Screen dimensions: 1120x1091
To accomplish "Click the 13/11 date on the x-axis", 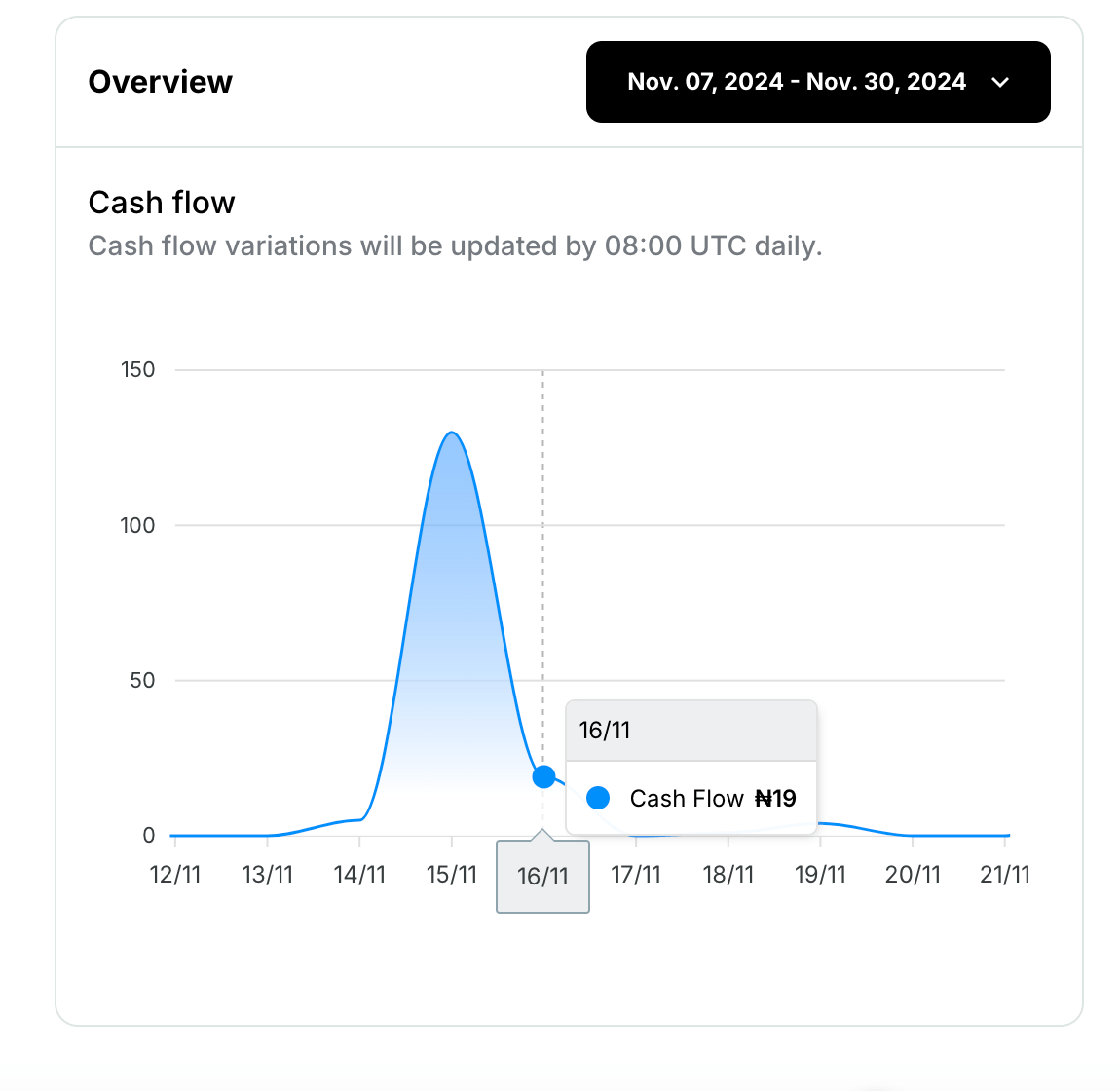I will pyautogui.click(x=267, y=874).
